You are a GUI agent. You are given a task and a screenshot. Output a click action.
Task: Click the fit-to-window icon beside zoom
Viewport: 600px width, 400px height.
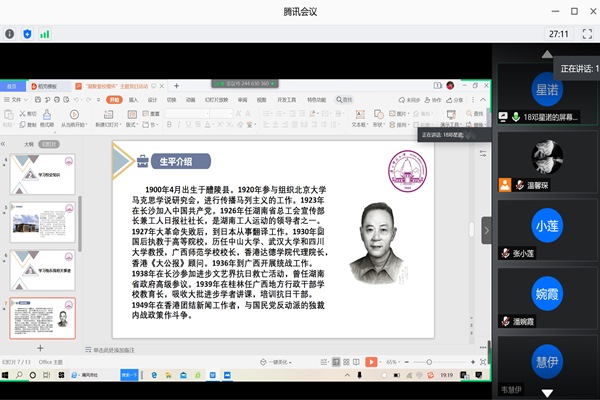click(x=483, y=362)
